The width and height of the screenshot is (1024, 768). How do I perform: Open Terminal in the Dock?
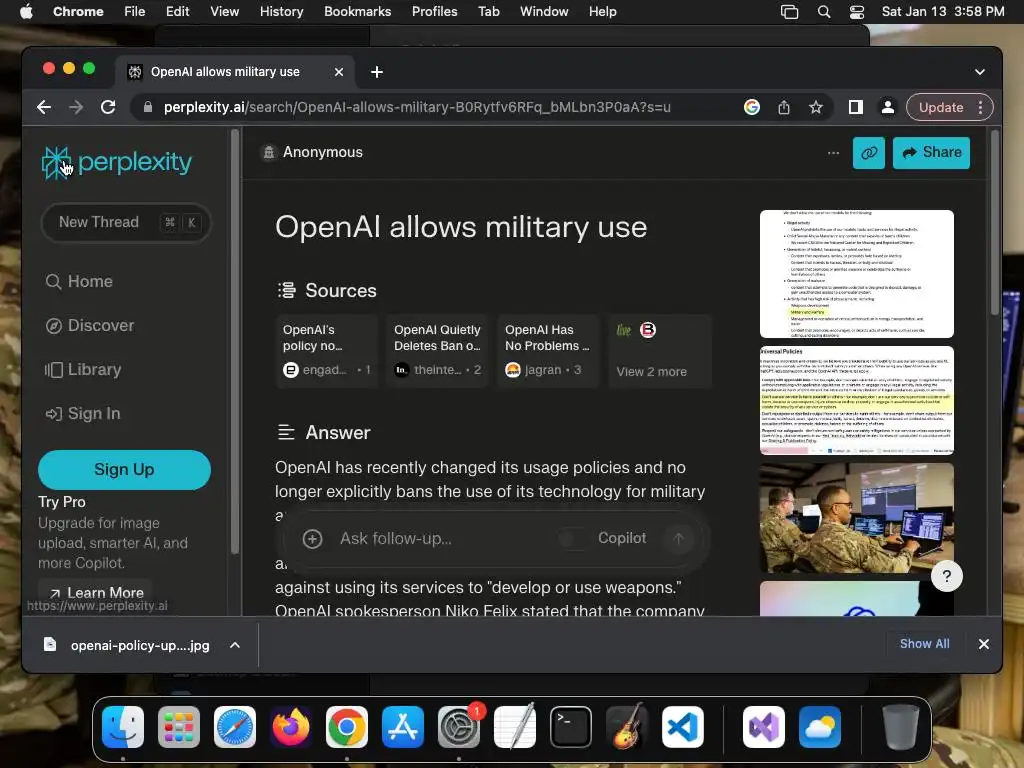pos(571,727)
